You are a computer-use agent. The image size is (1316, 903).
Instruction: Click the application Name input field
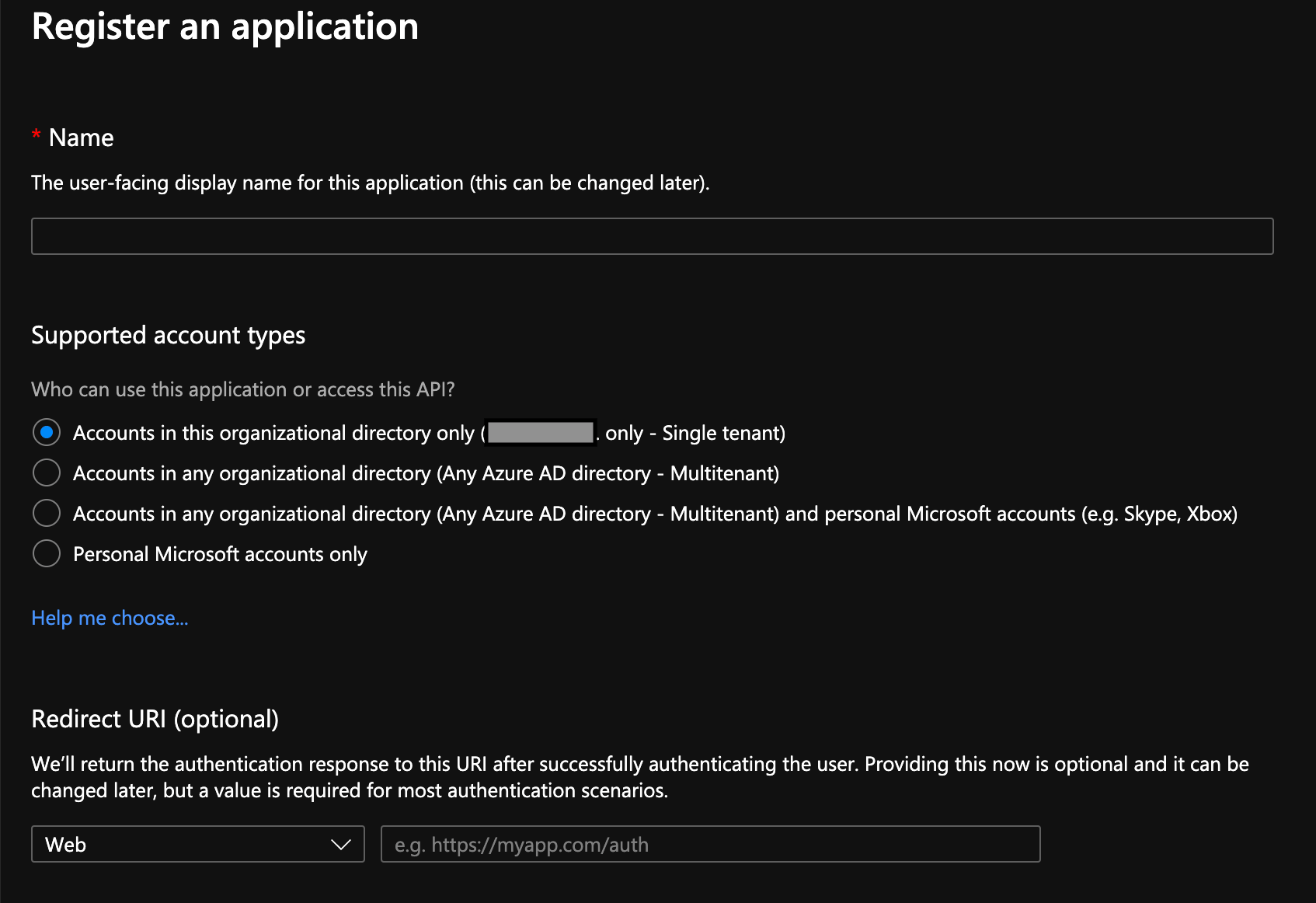(652, 236)
